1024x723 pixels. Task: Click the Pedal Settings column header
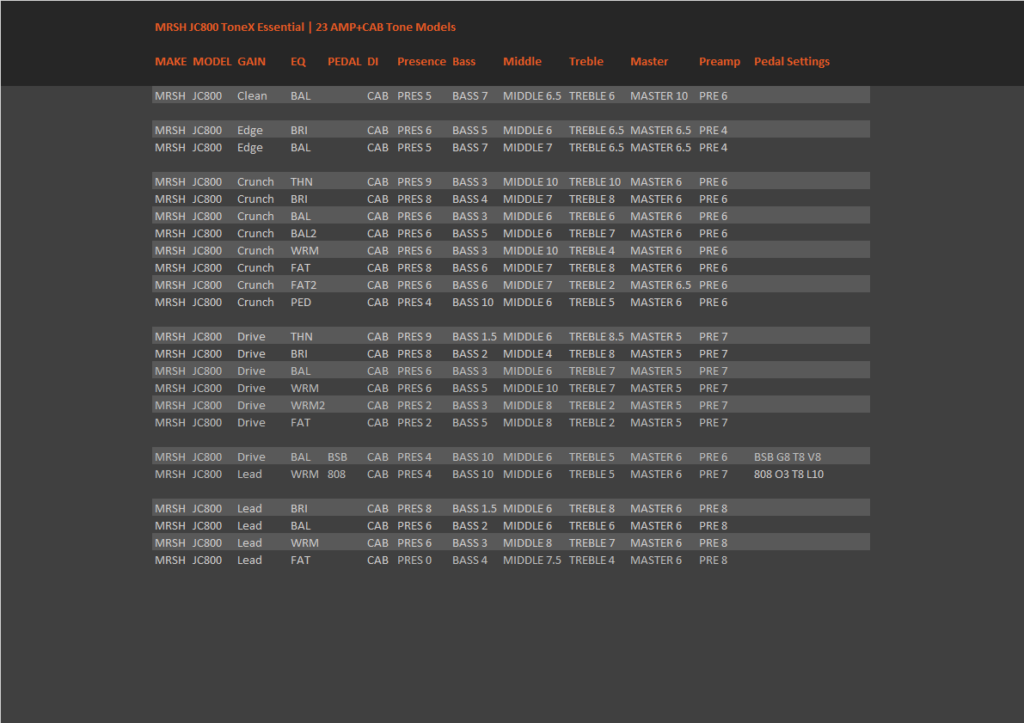(x=792, y=61)
